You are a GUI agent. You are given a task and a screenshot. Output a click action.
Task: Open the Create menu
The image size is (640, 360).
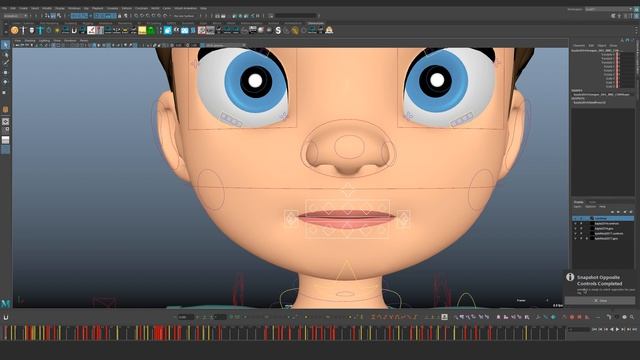point(23,8)
